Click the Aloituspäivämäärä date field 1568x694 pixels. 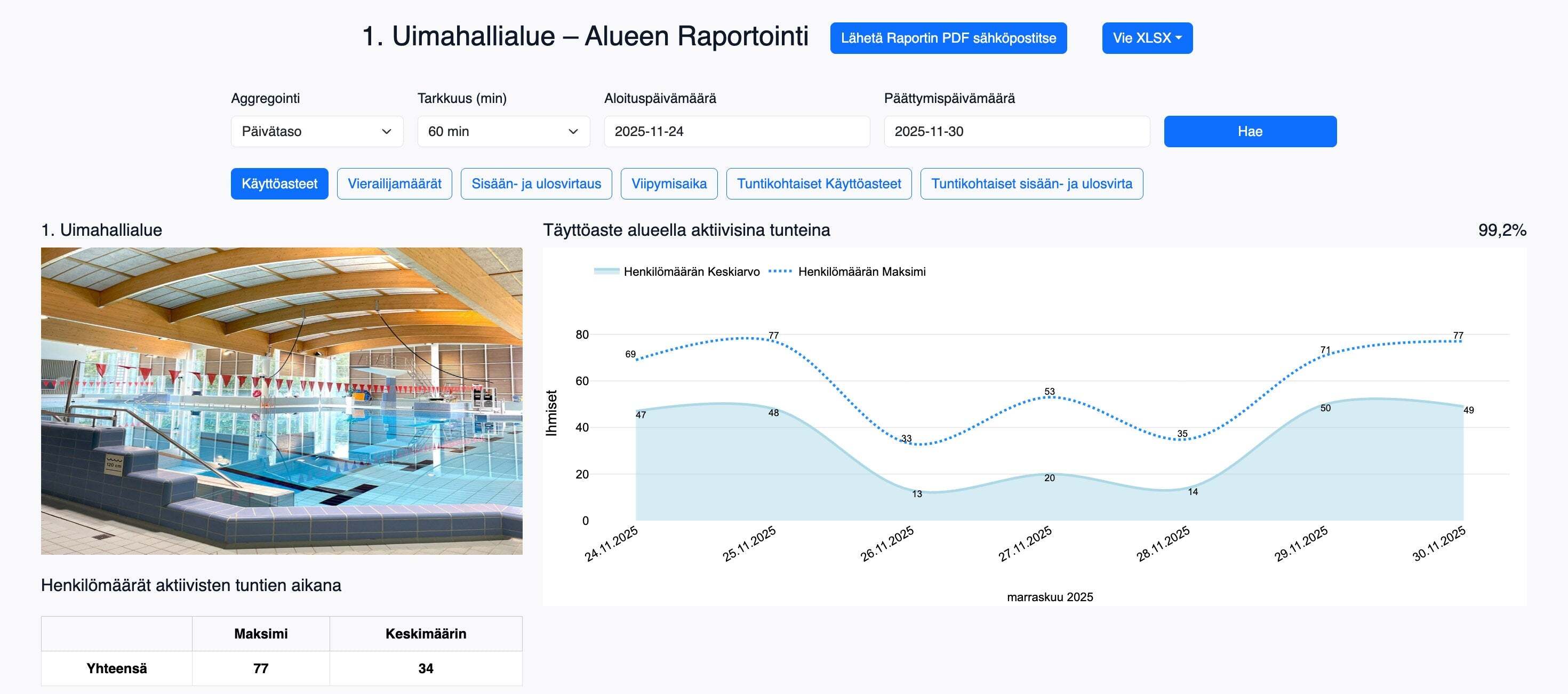pos(736,132)
